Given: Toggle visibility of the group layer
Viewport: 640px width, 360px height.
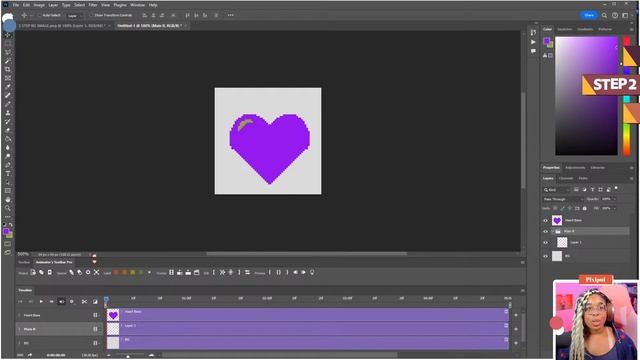Looking at the screenshot, I should click(x=545, y=231).
